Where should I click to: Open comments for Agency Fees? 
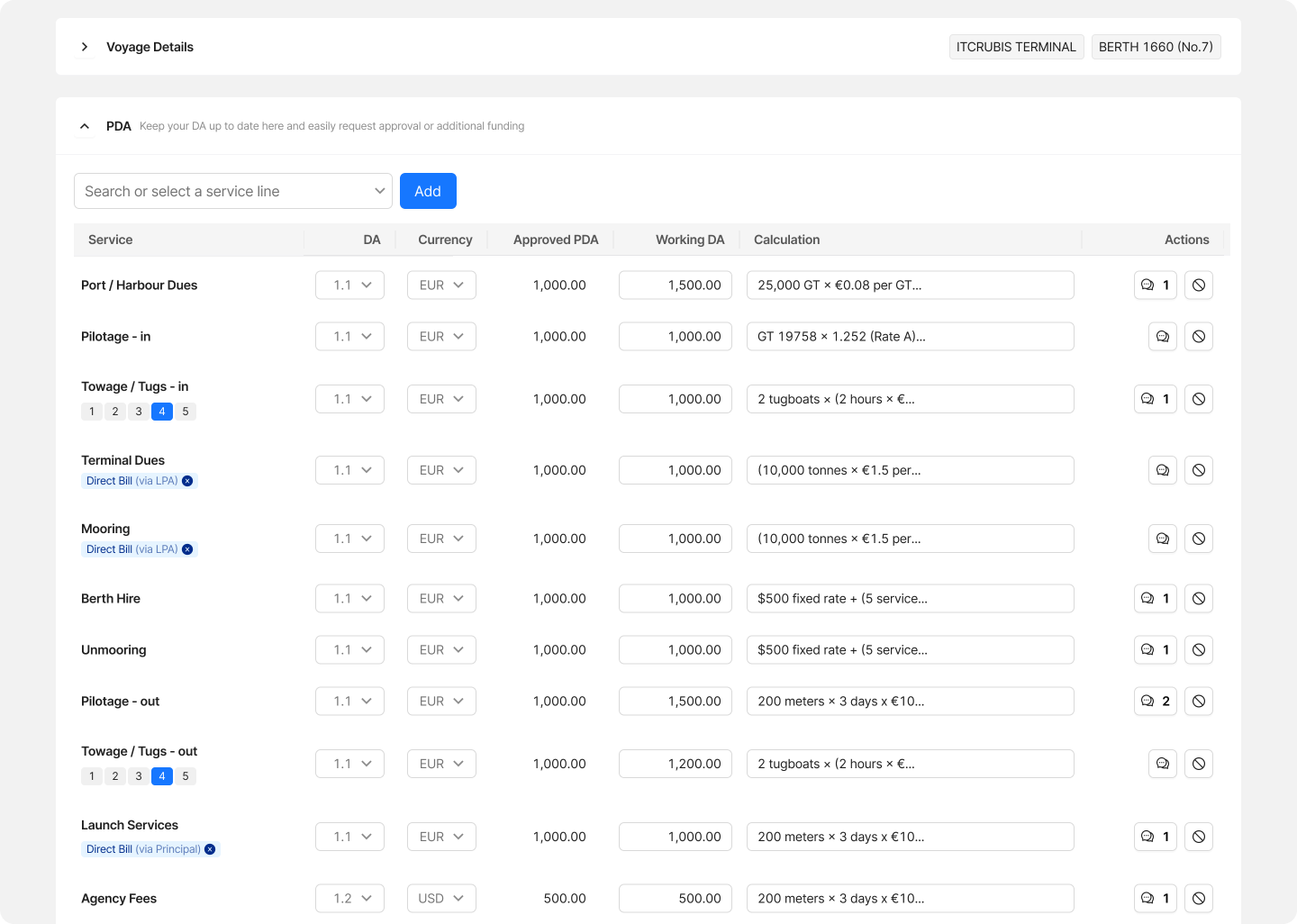(1156, 899)
